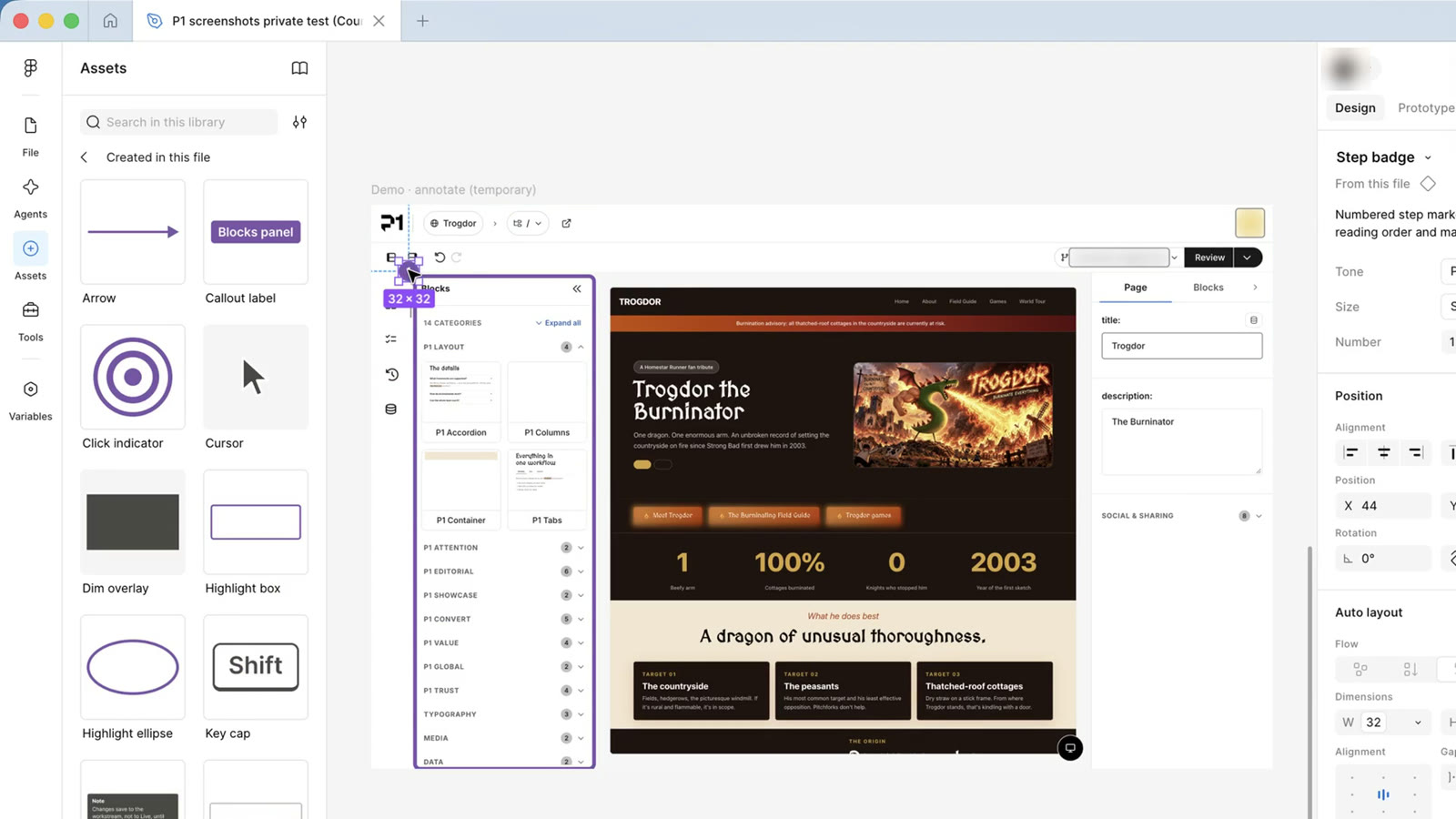
Task: Choose the wrap flow option in Auto layout
Action: (x=1360, y=669)
